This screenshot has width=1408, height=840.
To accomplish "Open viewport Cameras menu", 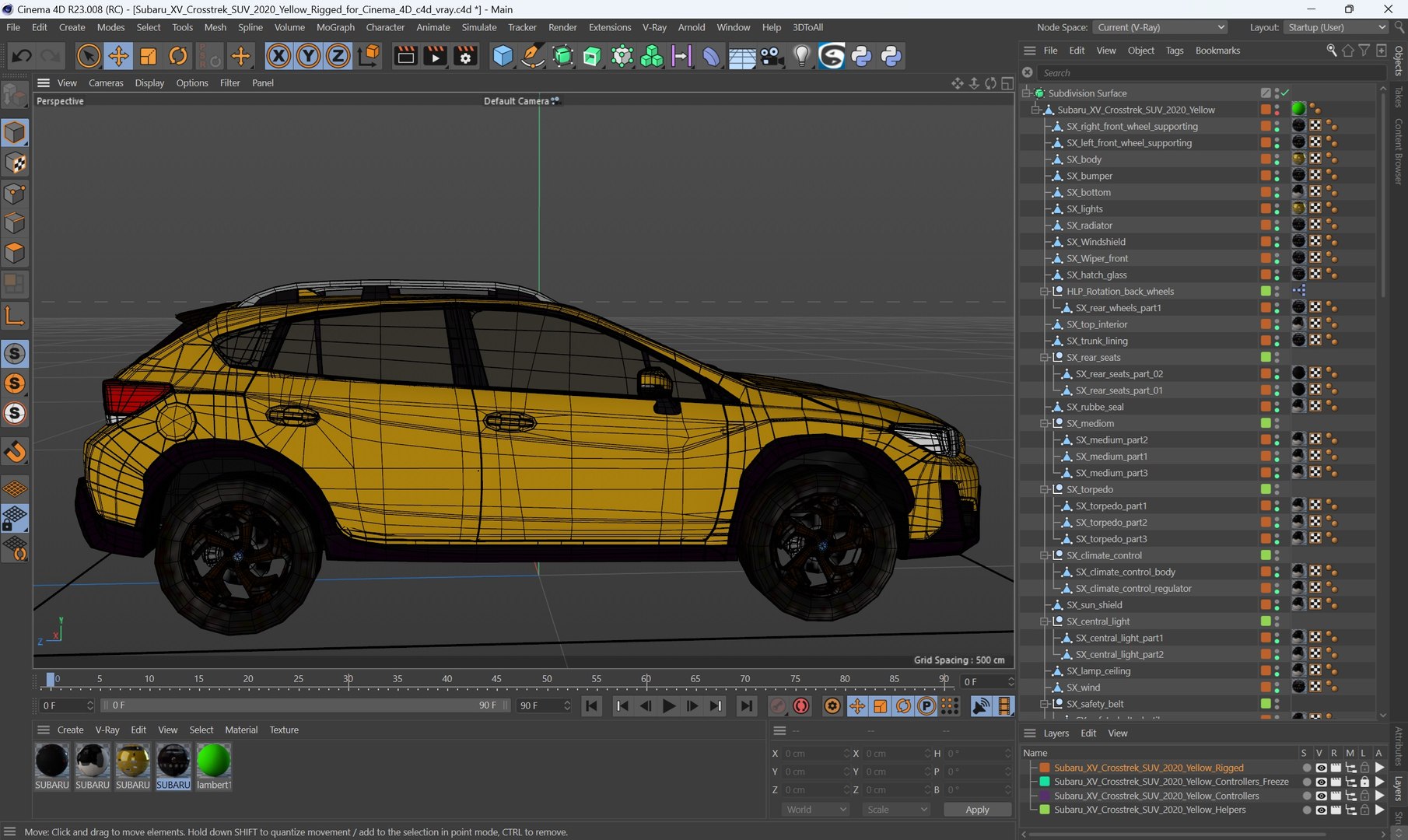I will coord(106,83).
